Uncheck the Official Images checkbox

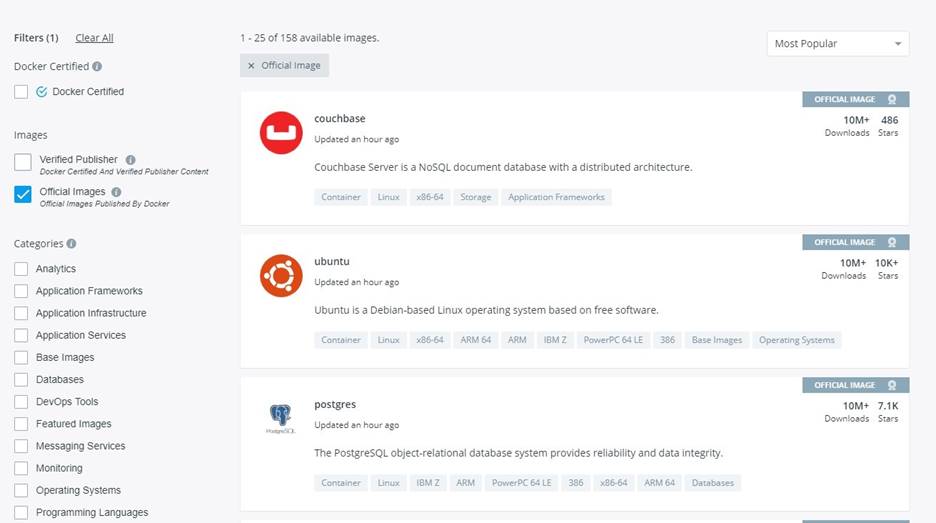click(23, 194)
